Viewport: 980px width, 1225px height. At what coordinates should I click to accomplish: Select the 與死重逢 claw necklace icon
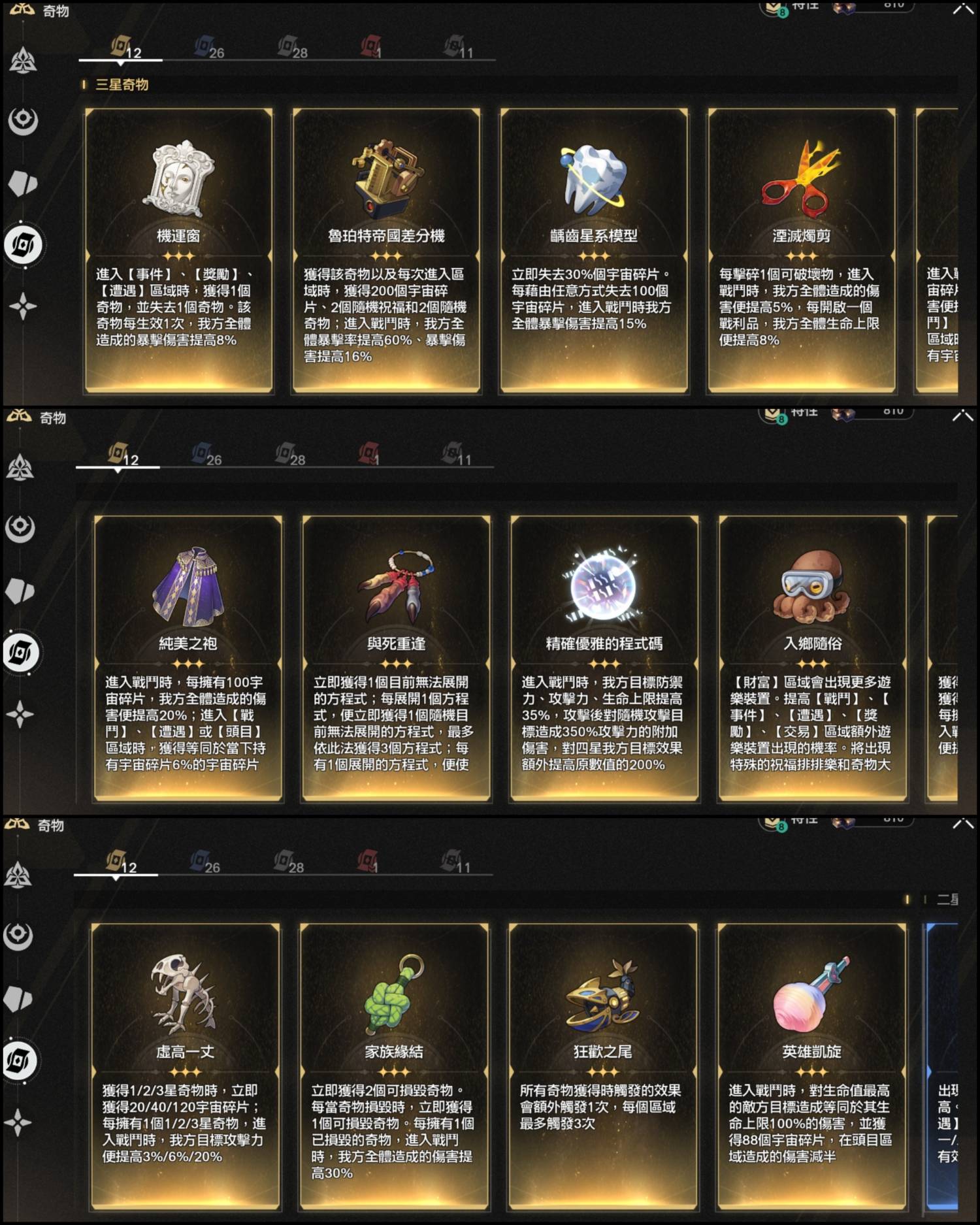[x=396, y=587]
